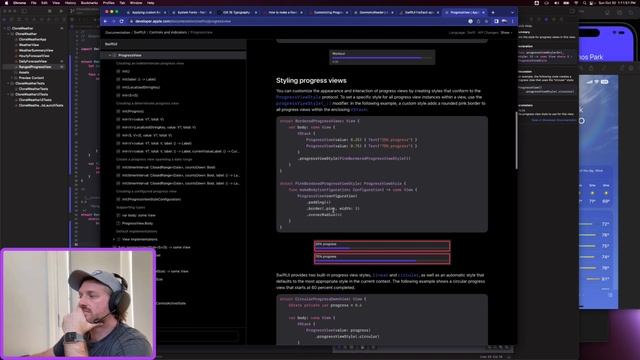Click the API Changes label

tap(488, 33)
